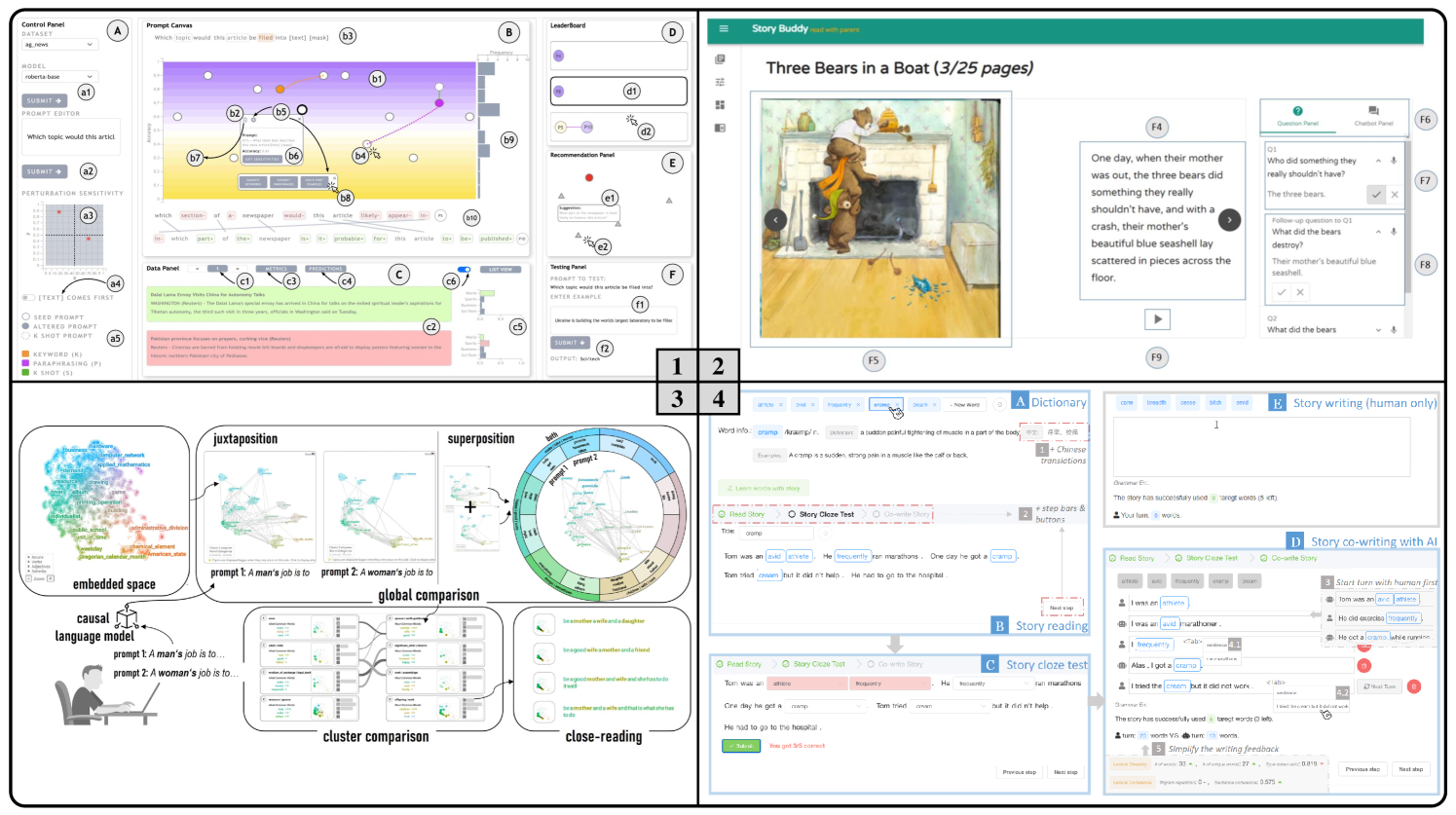Image resolution: width=1456 pixels, height=815 pixels.
Task: Play the story narration
Action: (1157, 318)
